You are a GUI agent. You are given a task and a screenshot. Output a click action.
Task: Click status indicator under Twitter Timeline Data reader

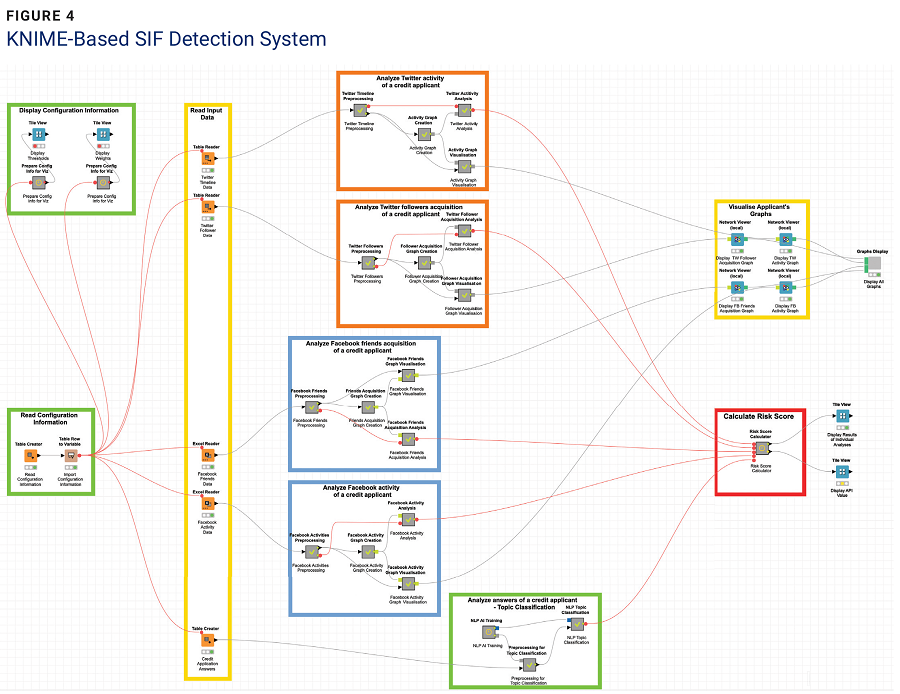(x=208, y=170)
